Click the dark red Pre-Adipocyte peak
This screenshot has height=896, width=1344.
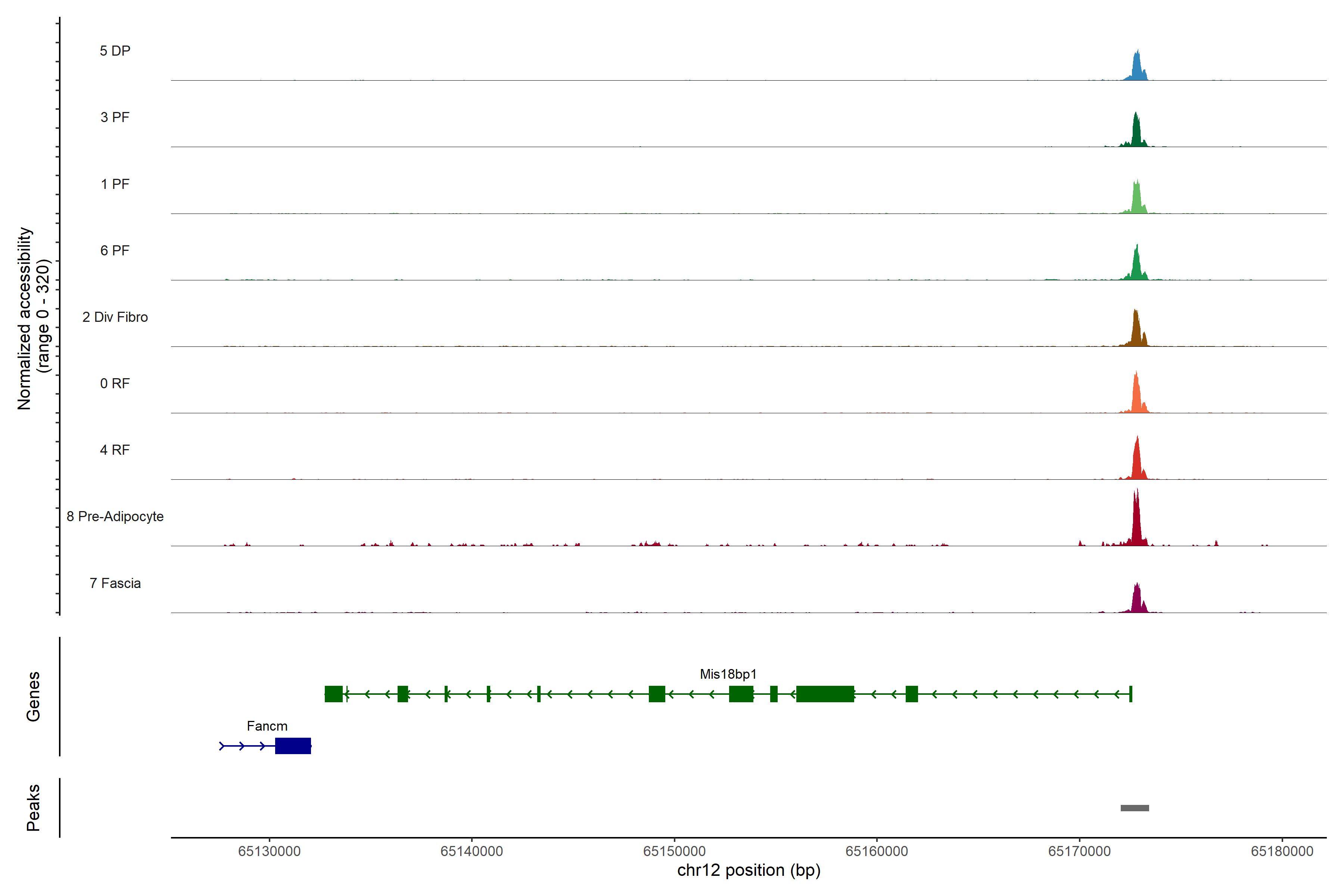[1136, 523]
